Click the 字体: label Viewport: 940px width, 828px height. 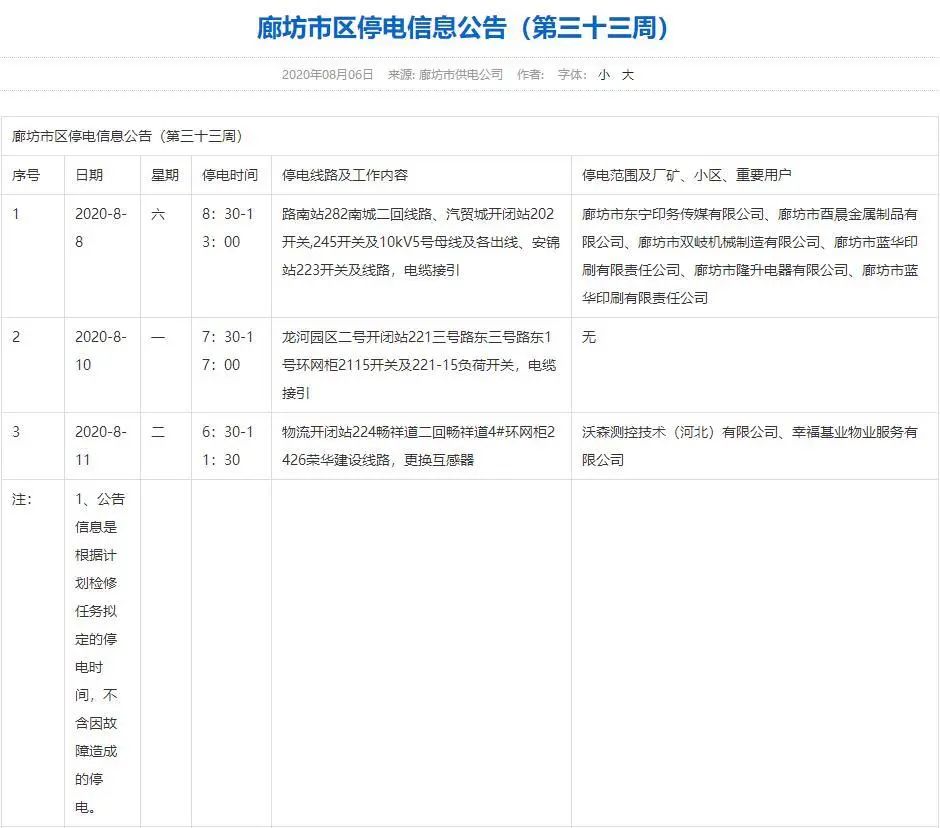click(x=572, y=74)
